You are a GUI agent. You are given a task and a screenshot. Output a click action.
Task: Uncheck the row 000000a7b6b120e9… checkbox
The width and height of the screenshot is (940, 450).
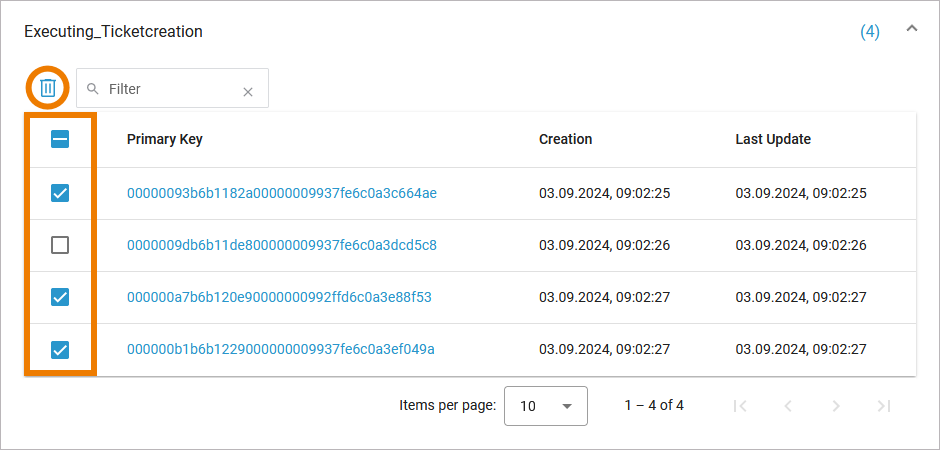click(60, 297)
